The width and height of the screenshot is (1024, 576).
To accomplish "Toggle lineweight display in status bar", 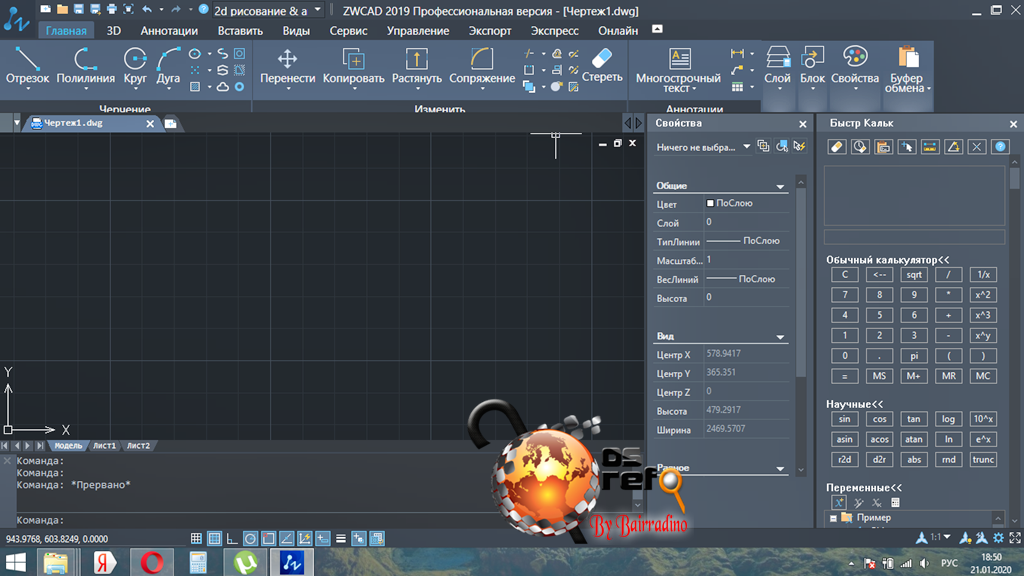I will tap(341, 539).
